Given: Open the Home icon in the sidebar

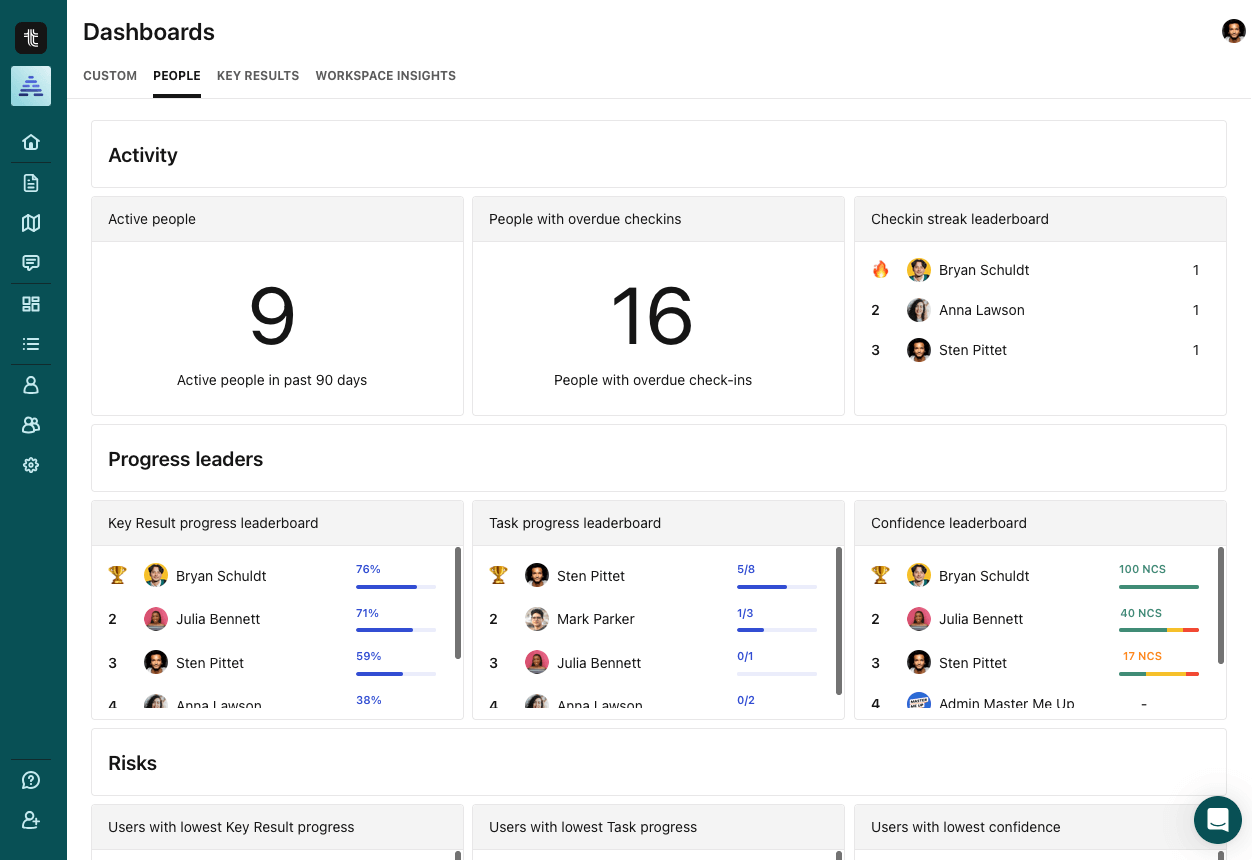Looking at the screenshot, I should click(31, 142).
